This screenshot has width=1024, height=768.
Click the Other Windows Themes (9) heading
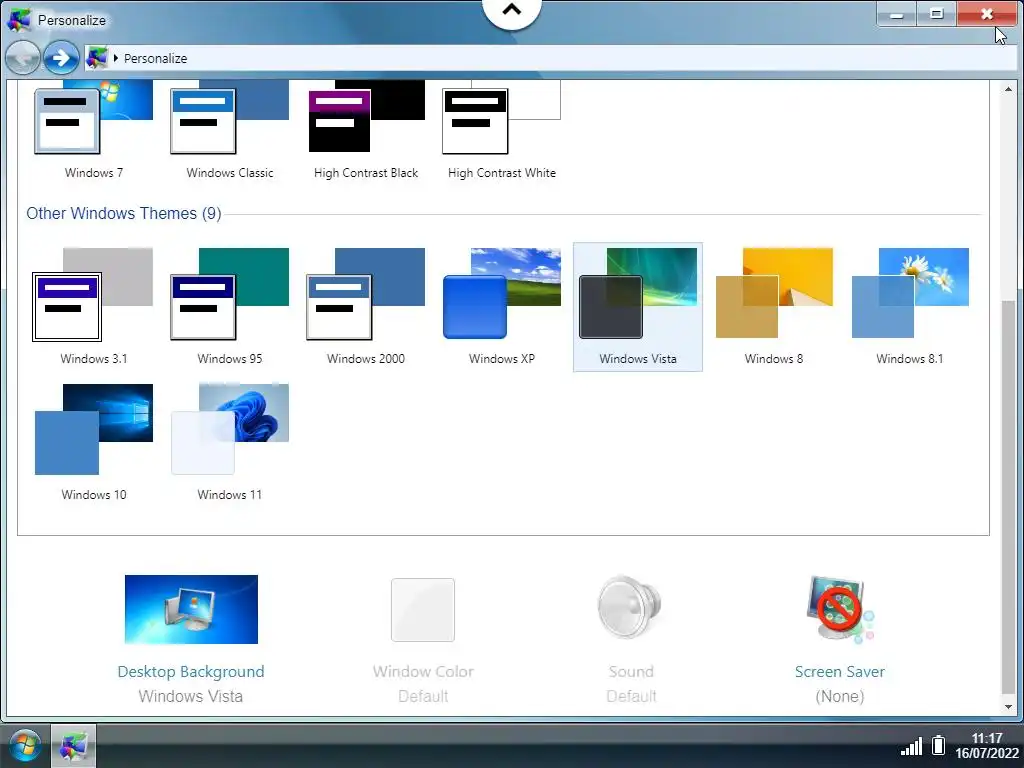(123, 214)
